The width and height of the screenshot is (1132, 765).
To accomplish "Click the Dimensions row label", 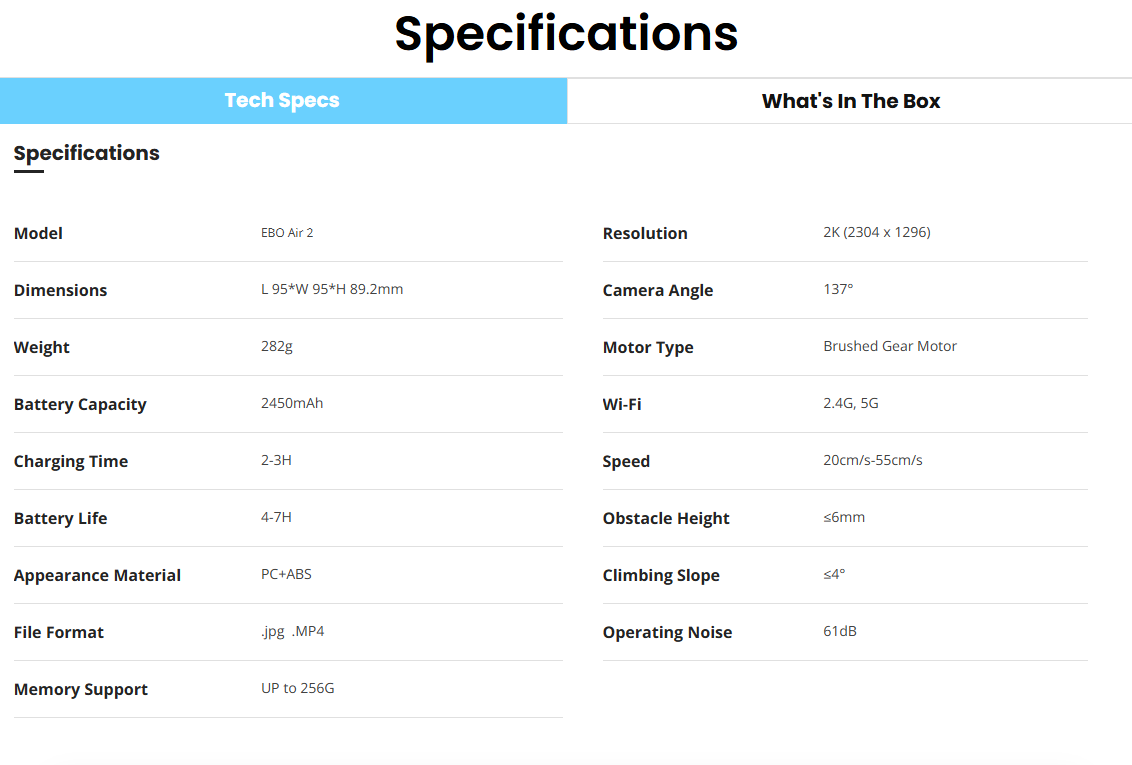I will pos(61,290).
